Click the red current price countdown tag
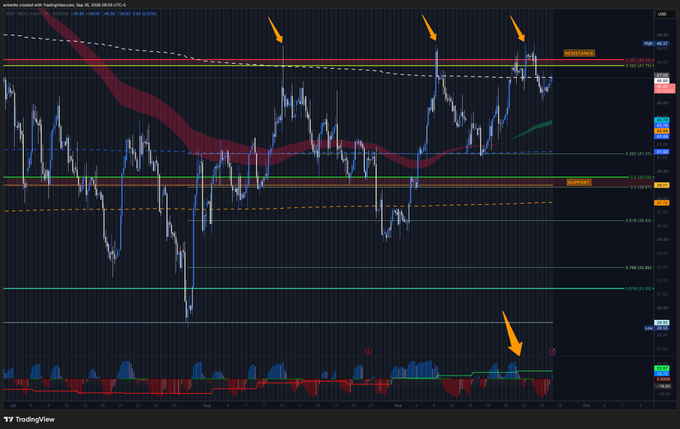This screenshot has width=680, height=429. point(664,88)
